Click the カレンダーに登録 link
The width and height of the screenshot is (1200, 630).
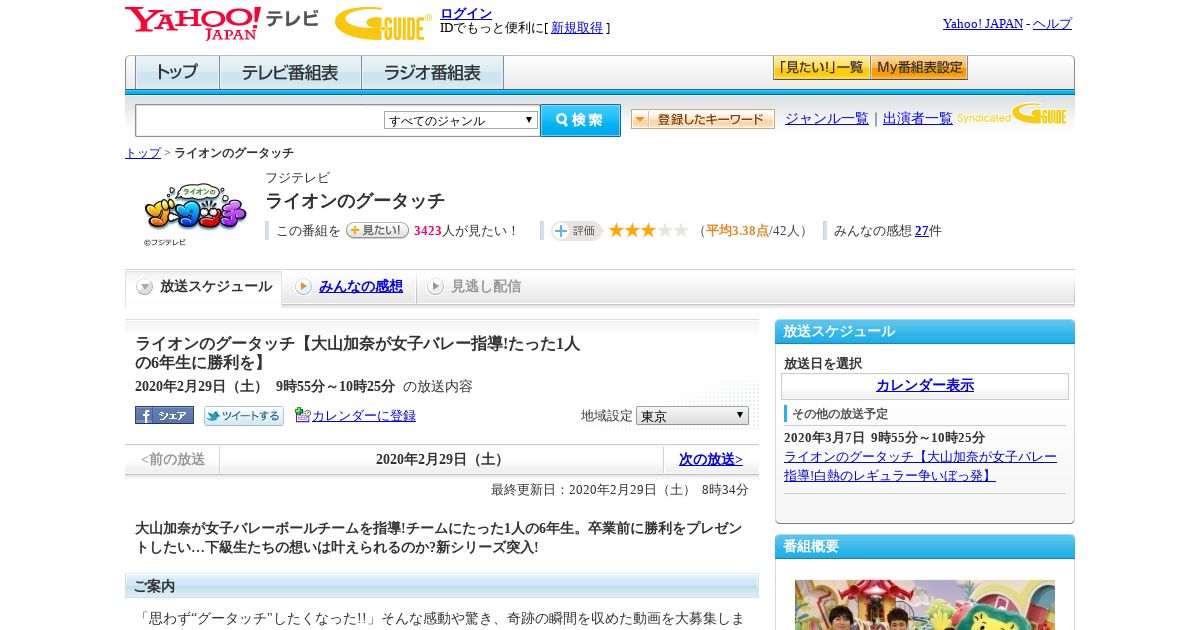(x=364, y=415)
